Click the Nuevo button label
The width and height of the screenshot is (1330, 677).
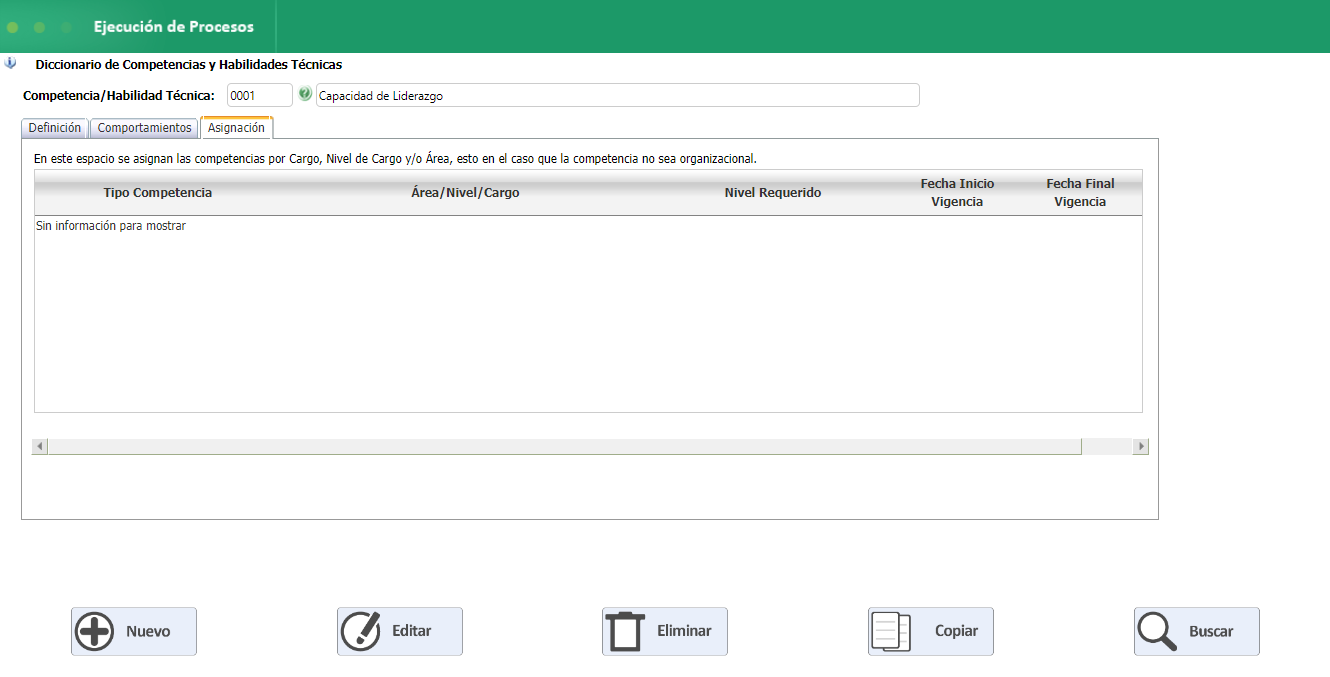tap(148, 632)
